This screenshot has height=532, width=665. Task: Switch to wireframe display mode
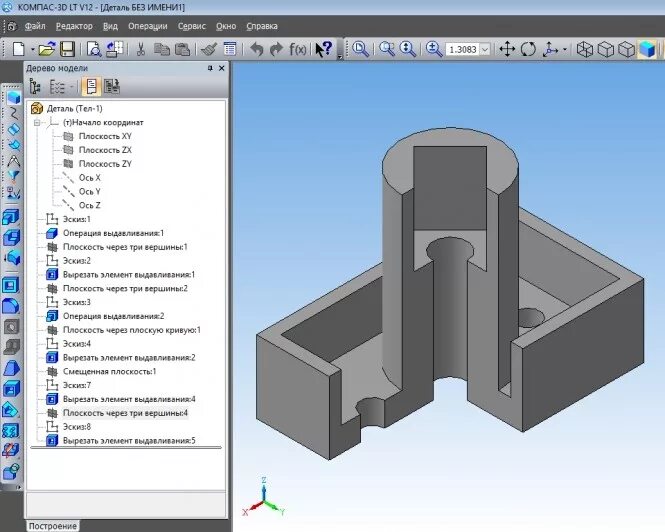point(585,49)
